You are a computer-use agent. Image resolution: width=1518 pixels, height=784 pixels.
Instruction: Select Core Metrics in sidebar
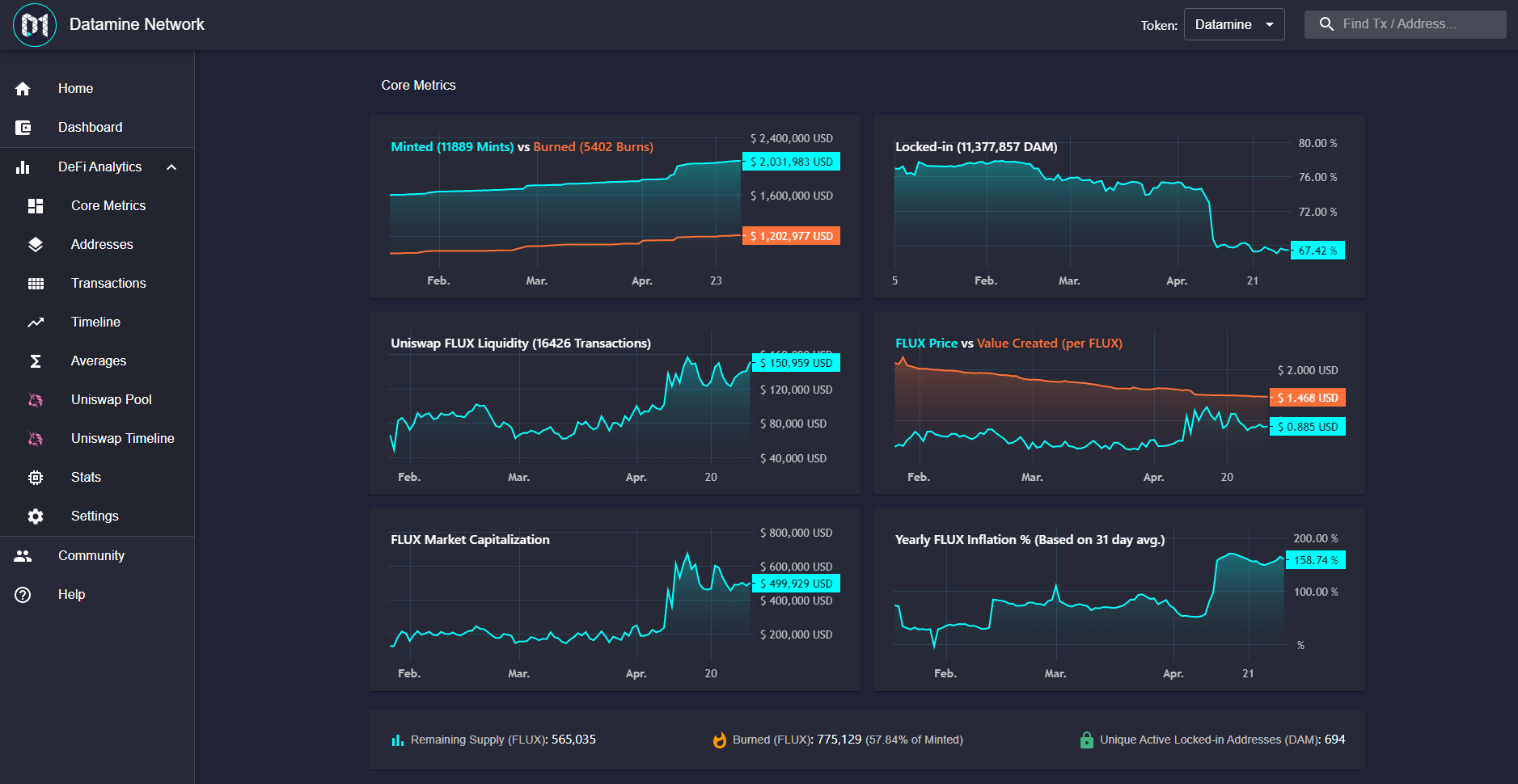pyautogui.click(x=97, y=206)
